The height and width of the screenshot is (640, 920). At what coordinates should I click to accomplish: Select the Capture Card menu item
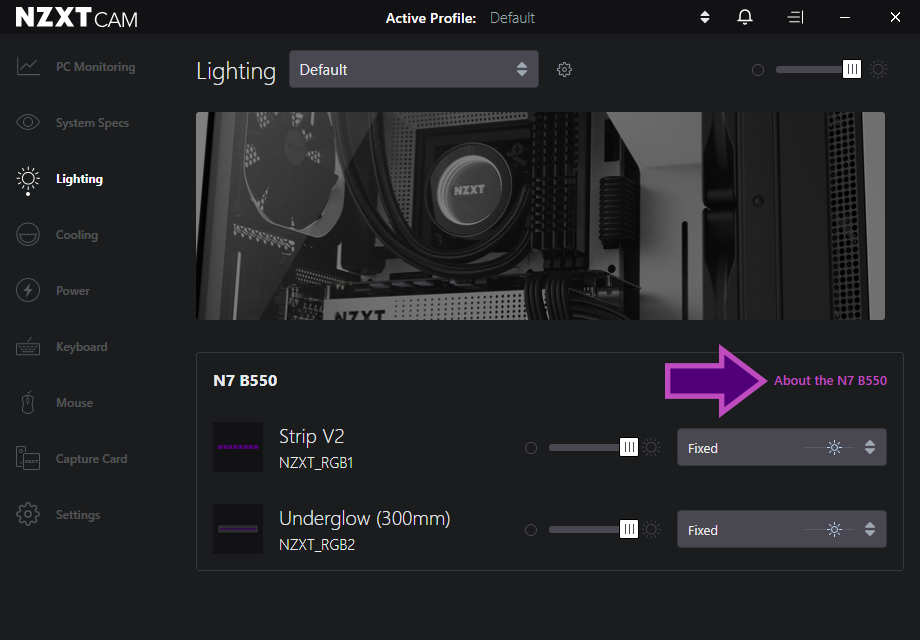point(92,459)
